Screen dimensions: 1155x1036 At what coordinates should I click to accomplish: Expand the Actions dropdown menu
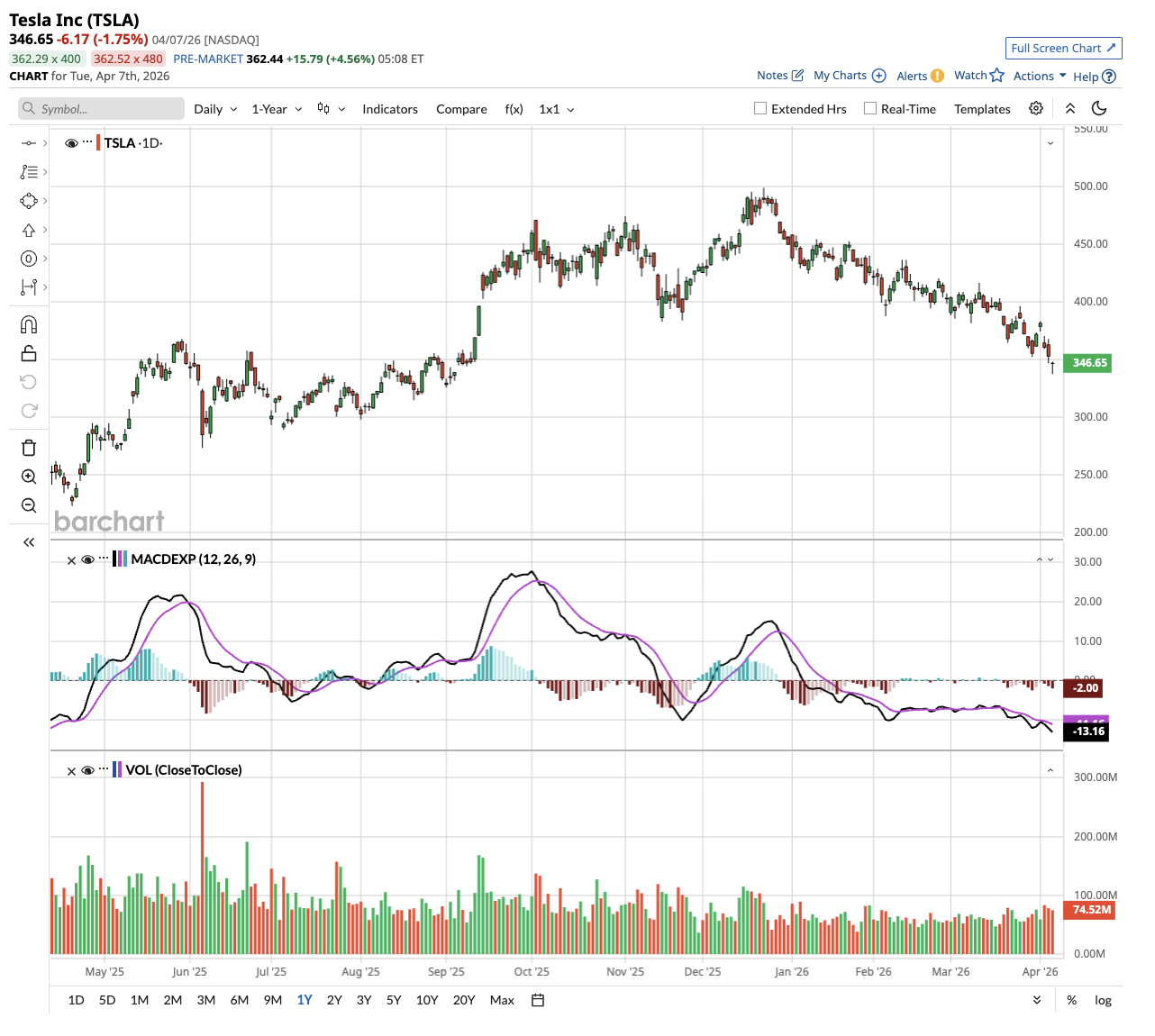1040,76
